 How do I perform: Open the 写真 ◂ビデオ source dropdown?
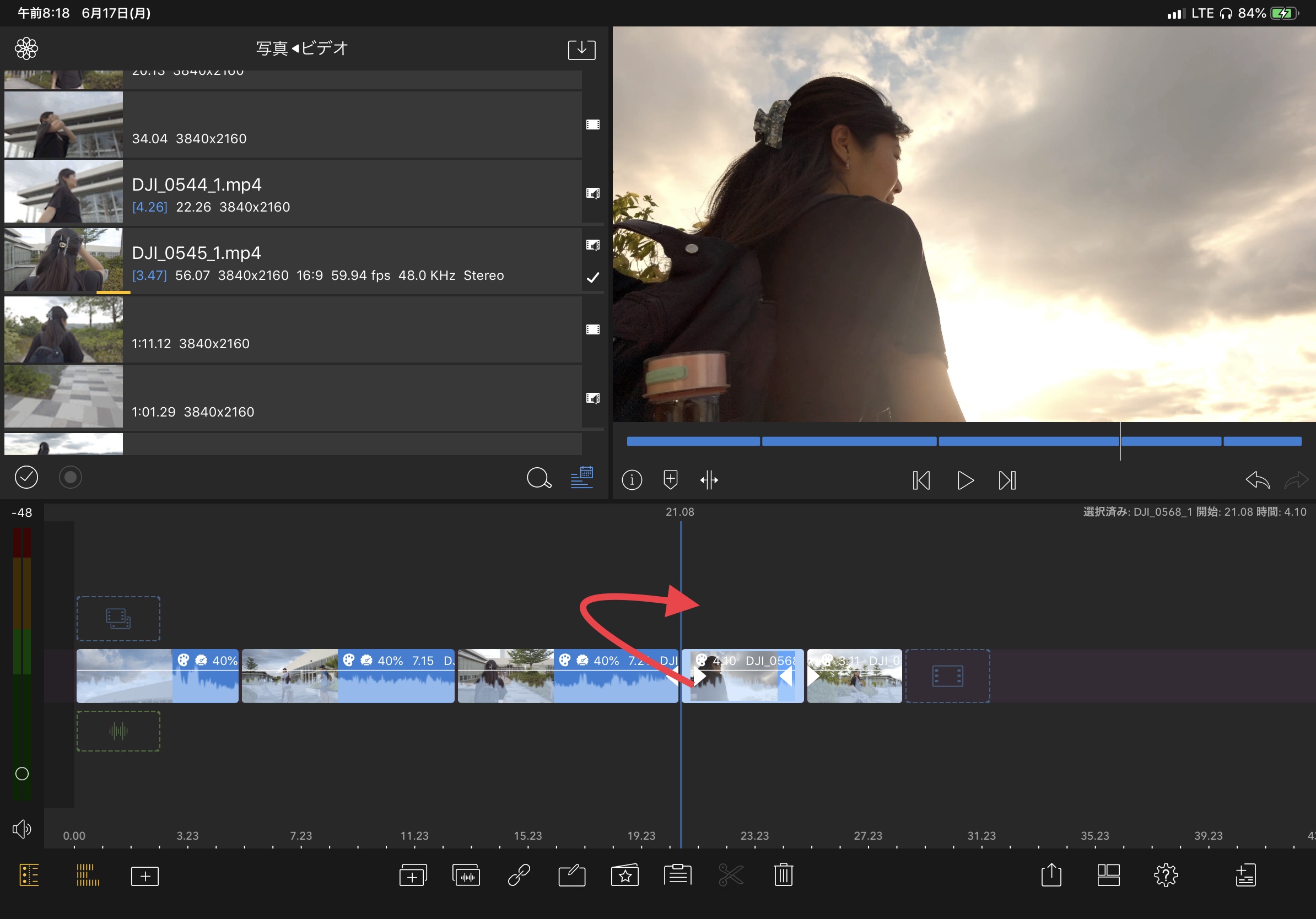(x=302, y=48)
